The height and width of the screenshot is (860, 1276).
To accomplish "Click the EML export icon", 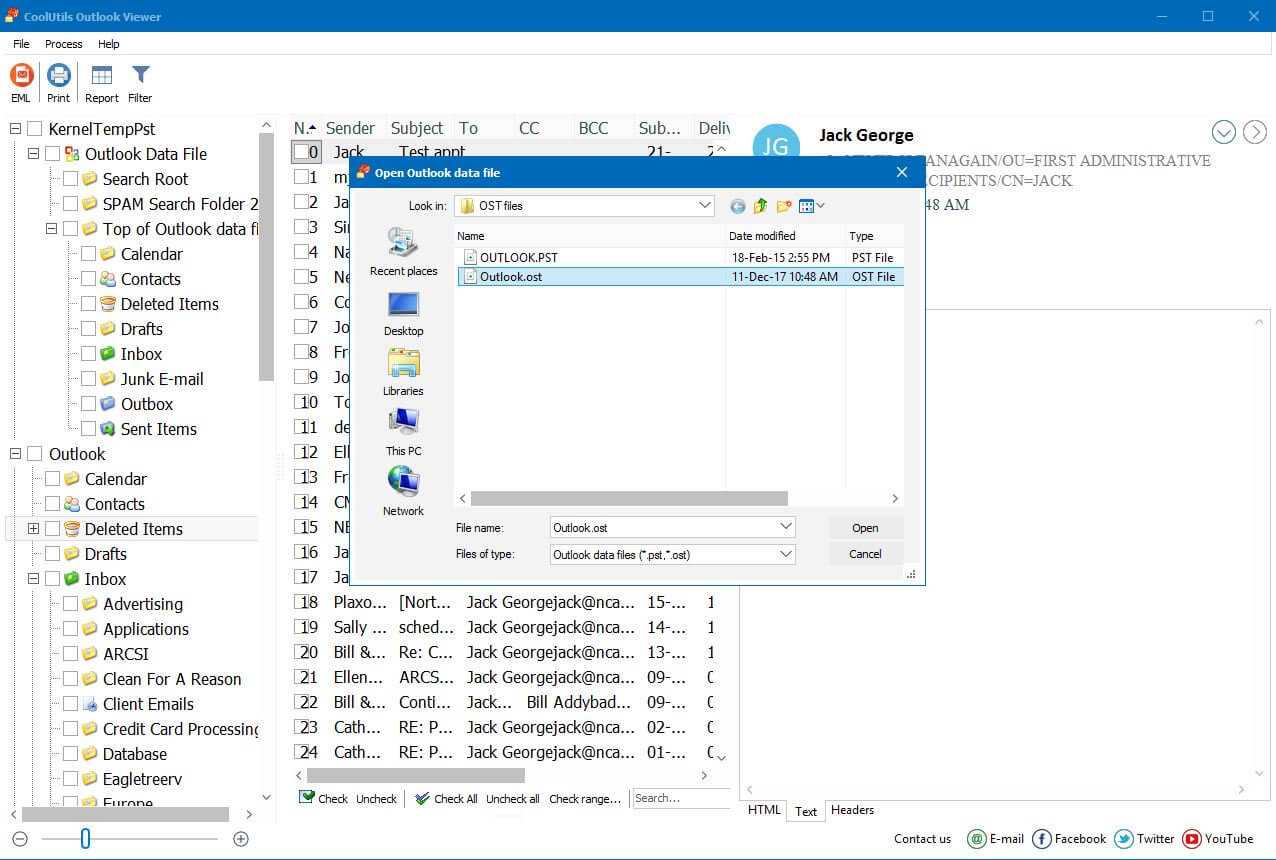I will [21, 75].
